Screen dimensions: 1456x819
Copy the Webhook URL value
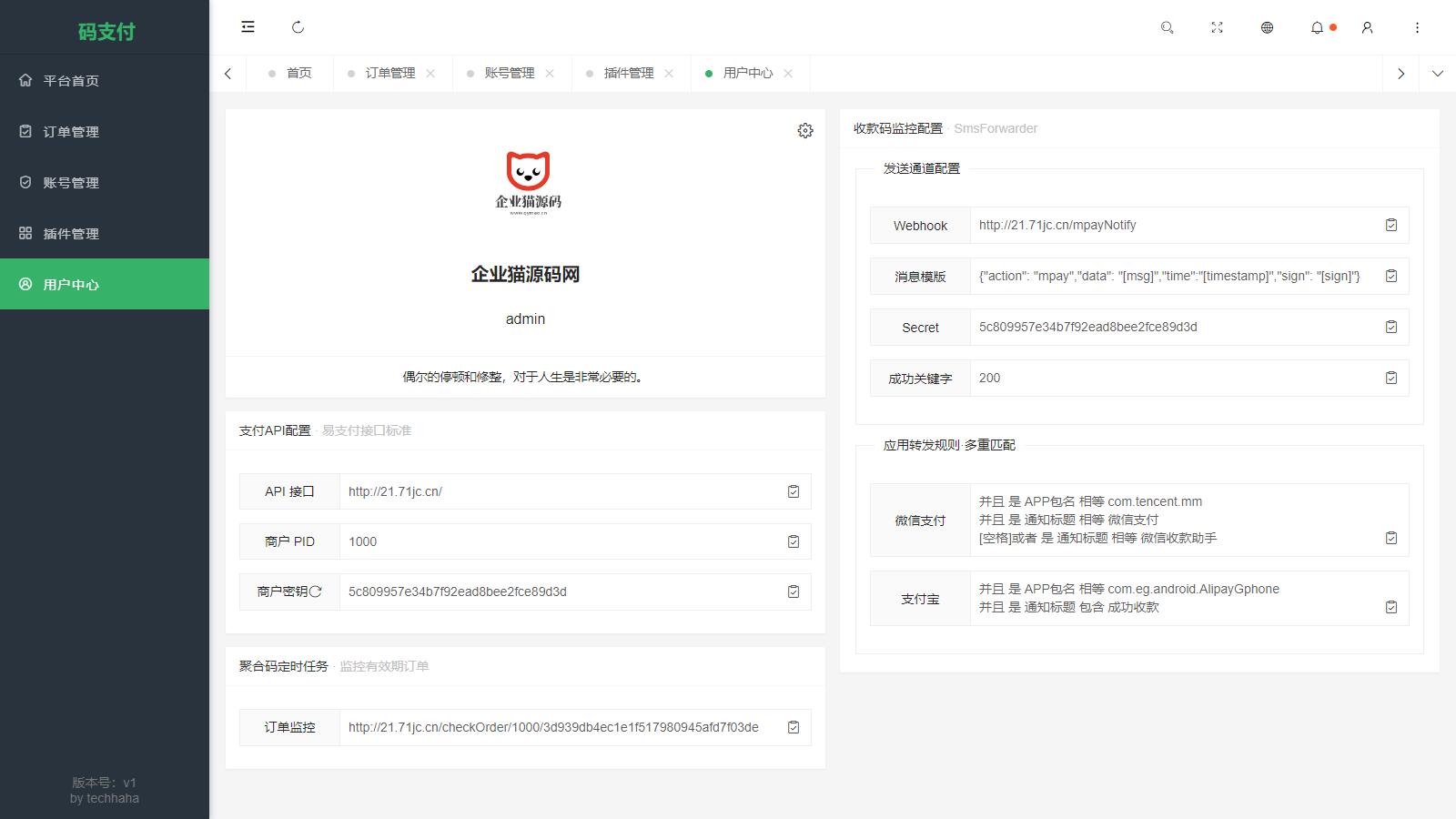point(1390,225)
